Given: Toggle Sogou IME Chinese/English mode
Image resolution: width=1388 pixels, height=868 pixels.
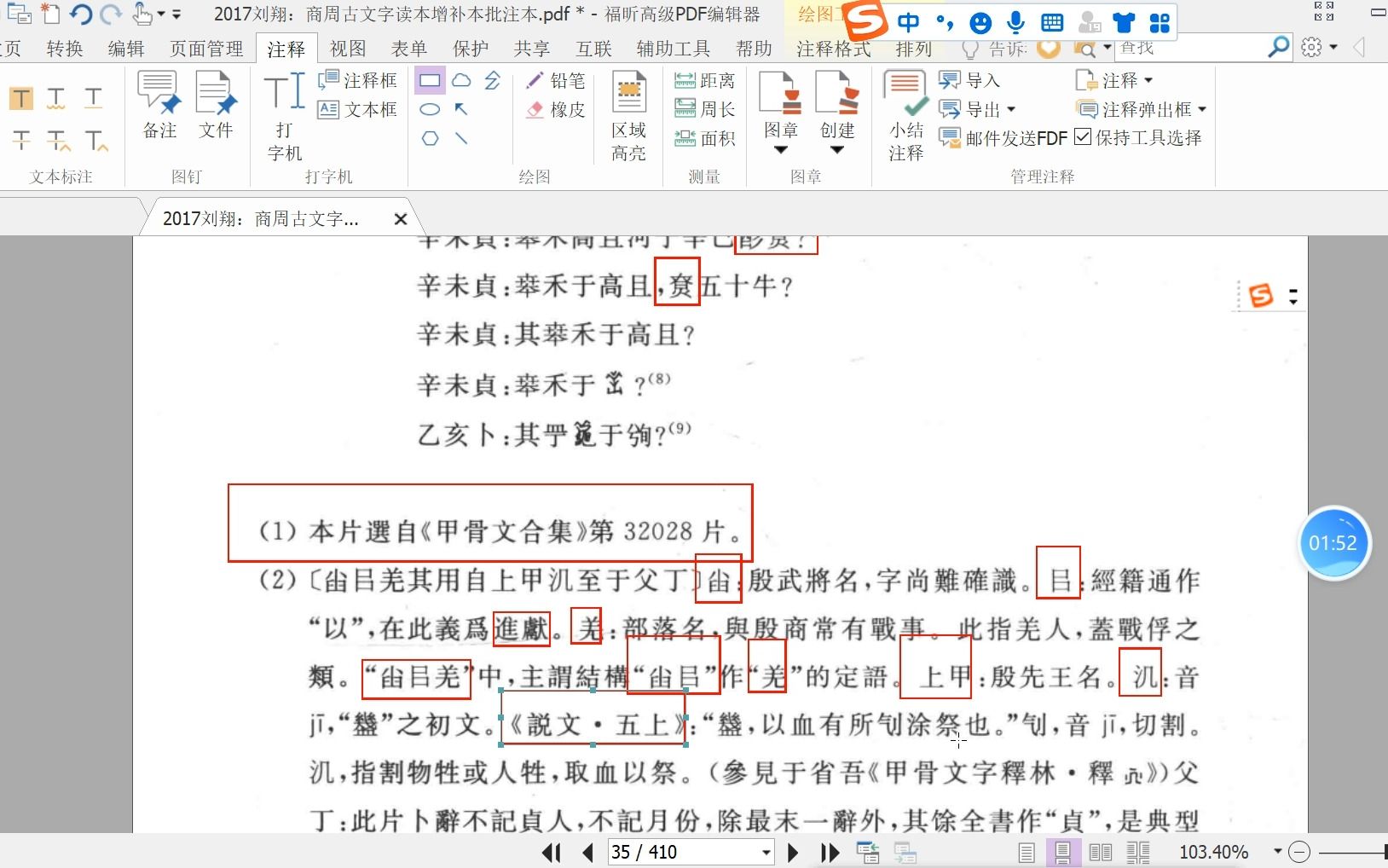Looking at the screenshot, I should [x=909, y=22].
